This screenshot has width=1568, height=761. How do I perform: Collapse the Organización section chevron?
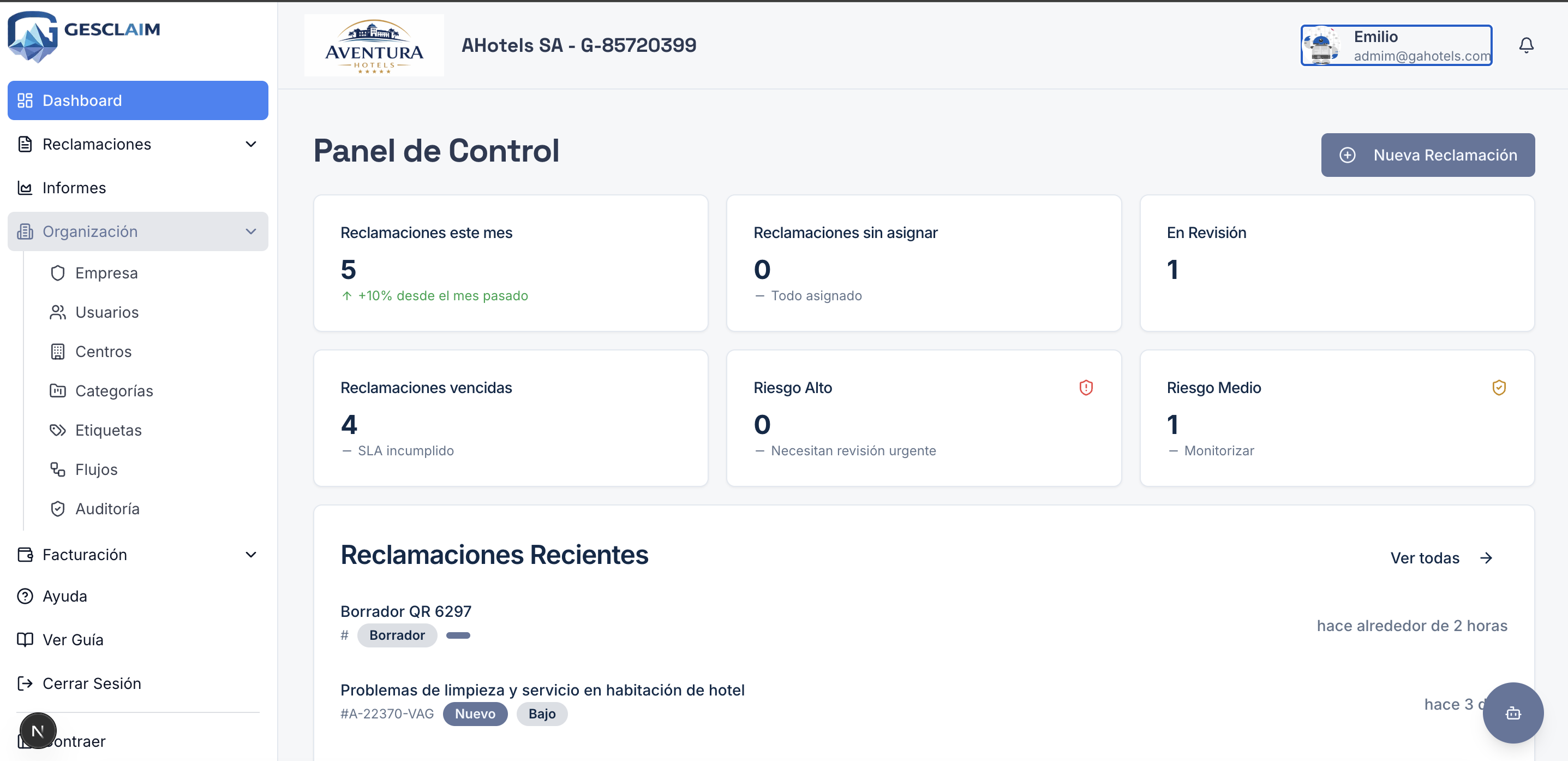point(251,231)
